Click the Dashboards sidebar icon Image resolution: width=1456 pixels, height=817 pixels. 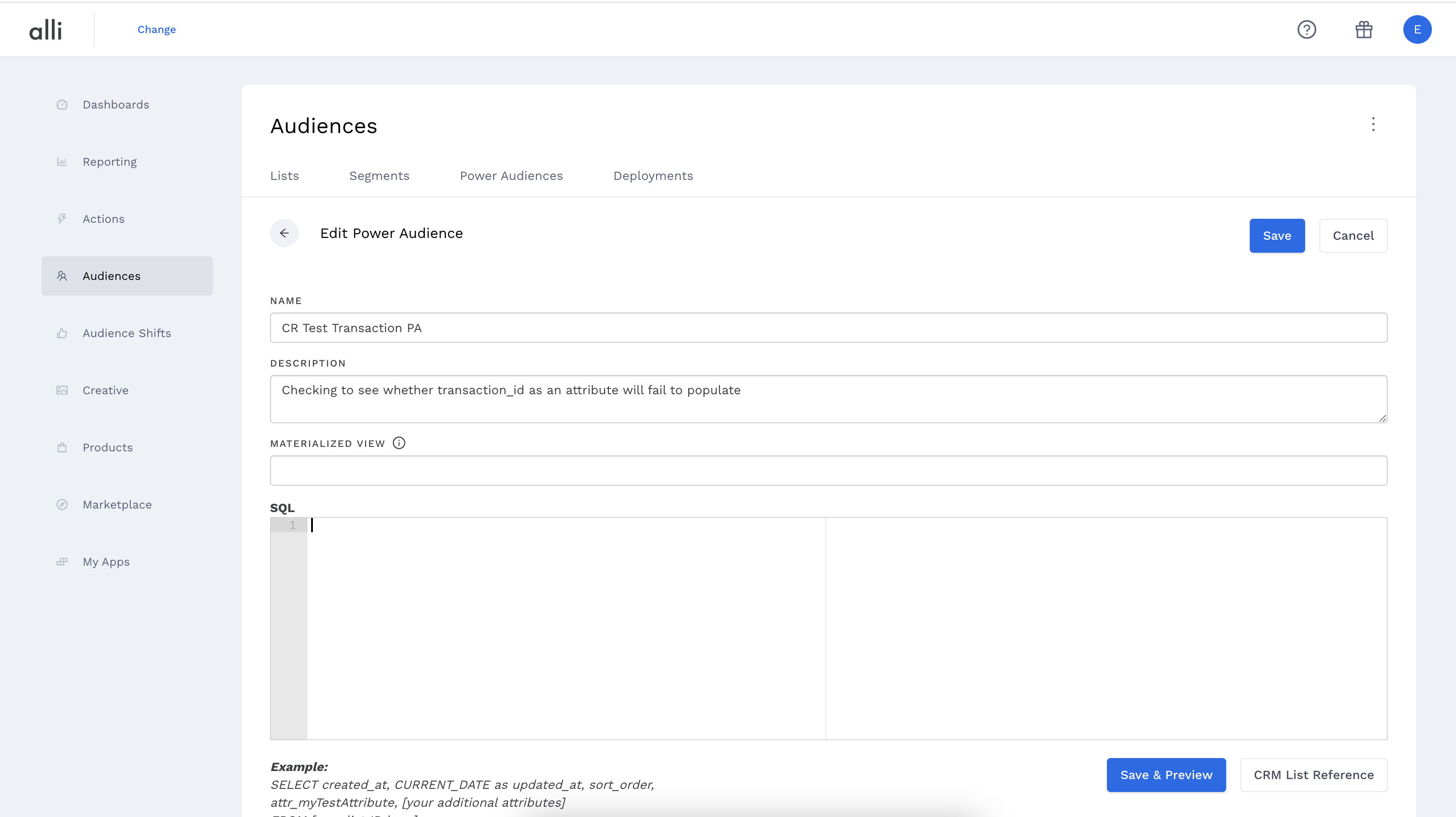[62, 104]
